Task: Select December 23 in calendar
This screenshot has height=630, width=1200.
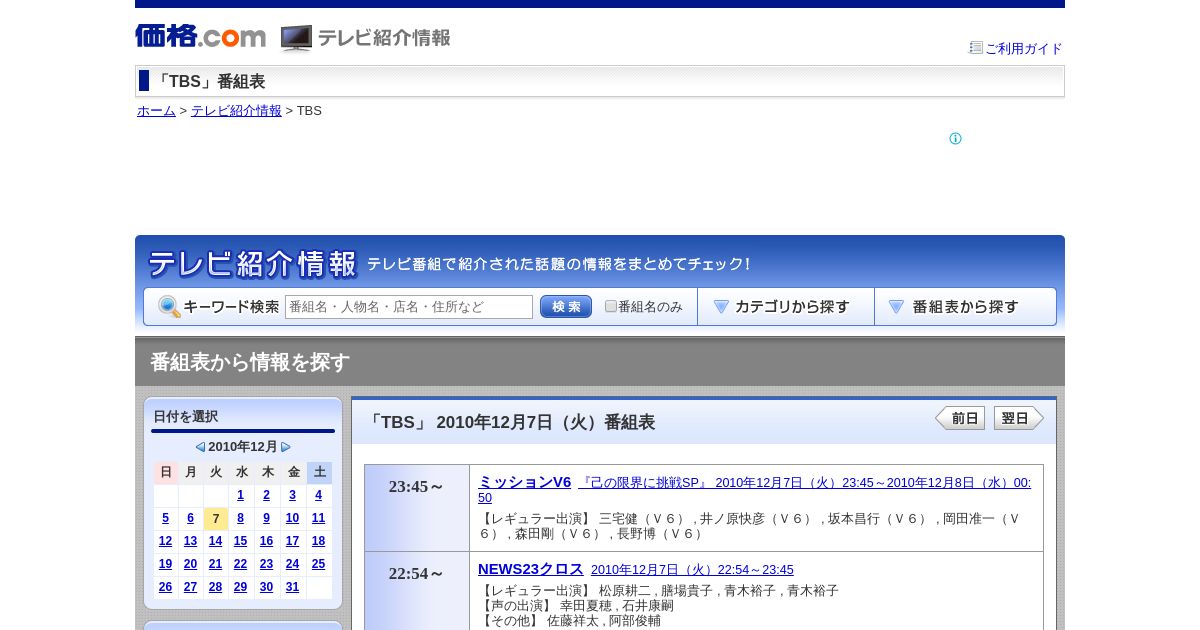Action: [266, 564]
